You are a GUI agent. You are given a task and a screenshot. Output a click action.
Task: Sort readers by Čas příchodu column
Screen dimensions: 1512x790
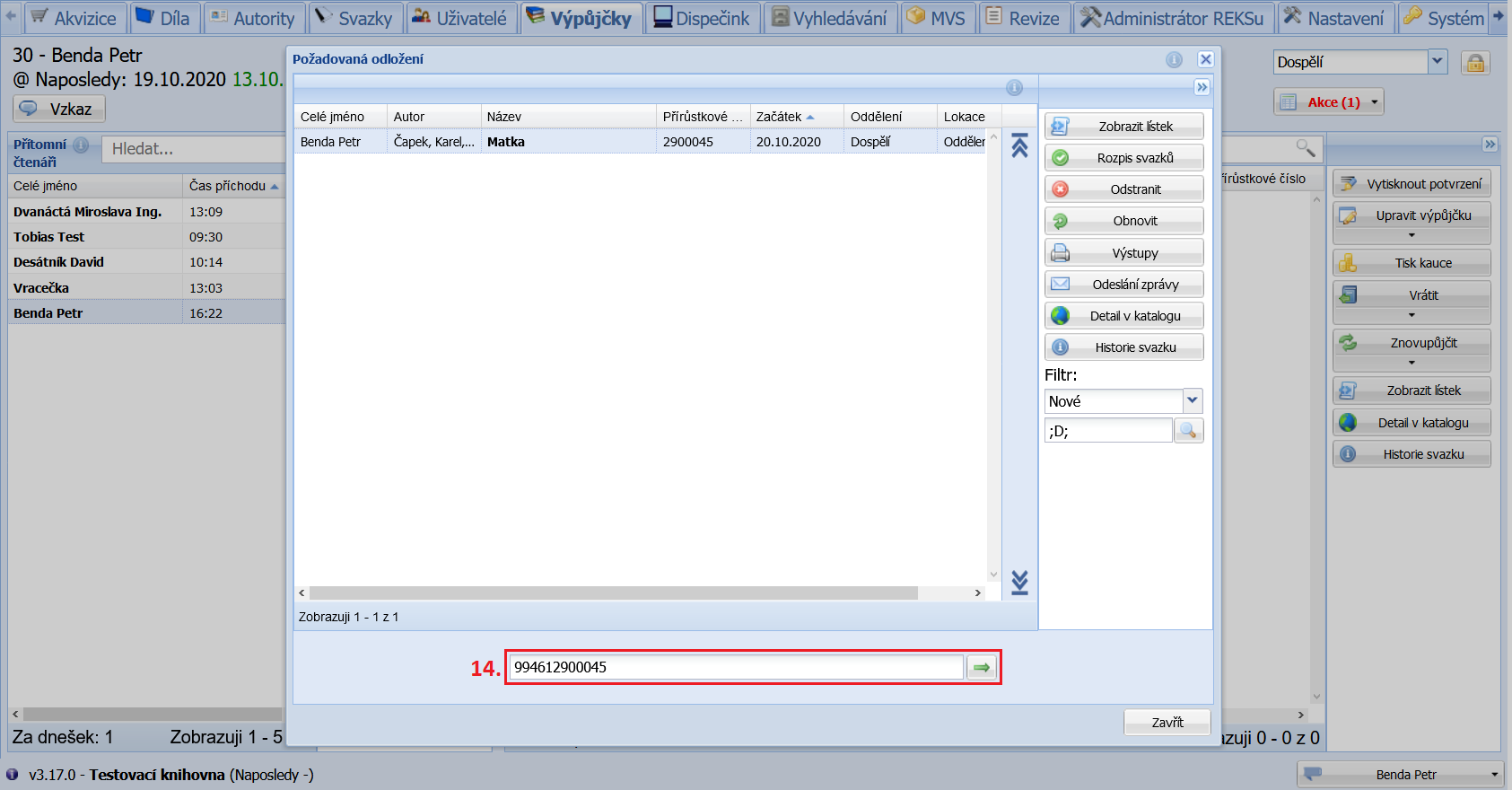[233, 186]
